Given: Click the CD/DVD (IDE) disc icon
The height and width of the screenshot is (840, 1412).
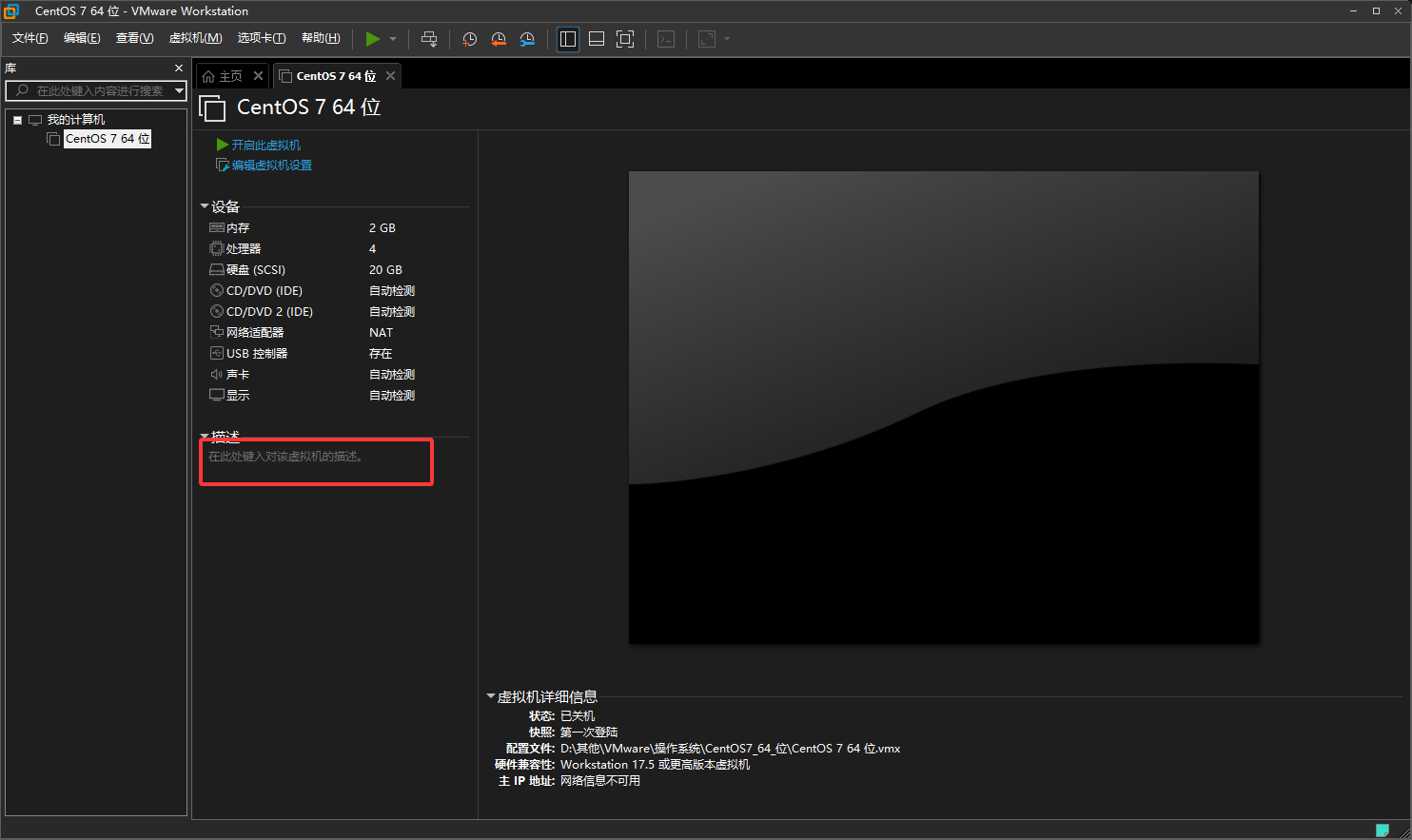Looking at the screenshot, I should (217, 291).
